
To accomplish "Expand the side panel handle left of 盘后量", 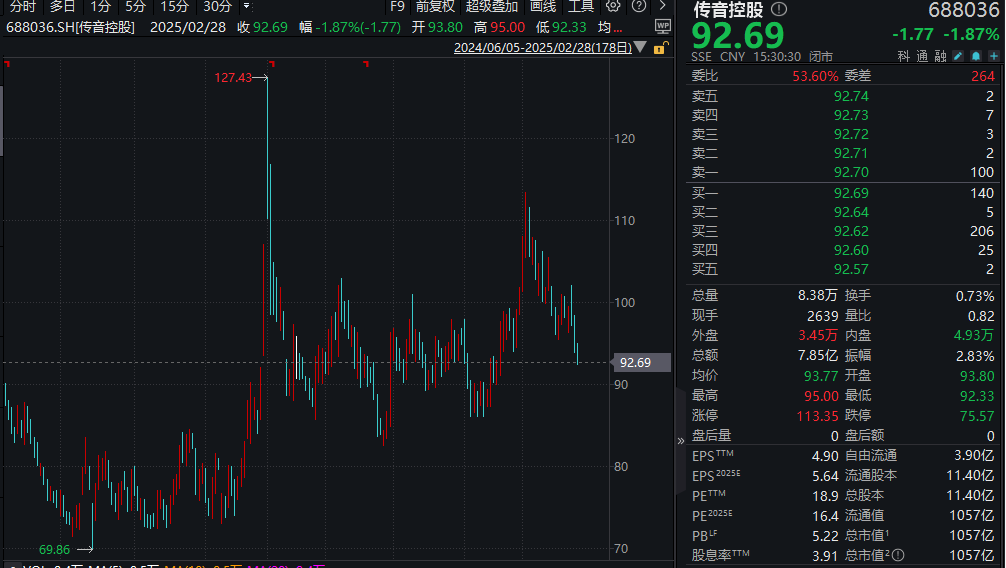I will tap(682, 437).
